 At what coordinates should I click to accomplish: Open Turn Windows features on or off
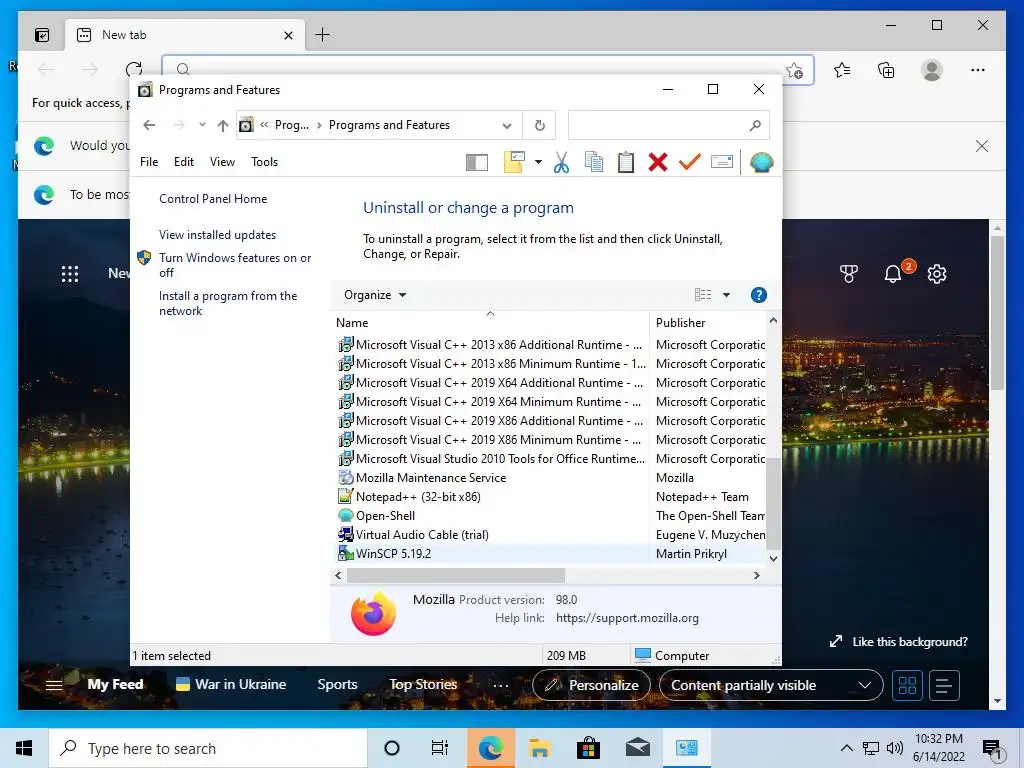point(235,265)
